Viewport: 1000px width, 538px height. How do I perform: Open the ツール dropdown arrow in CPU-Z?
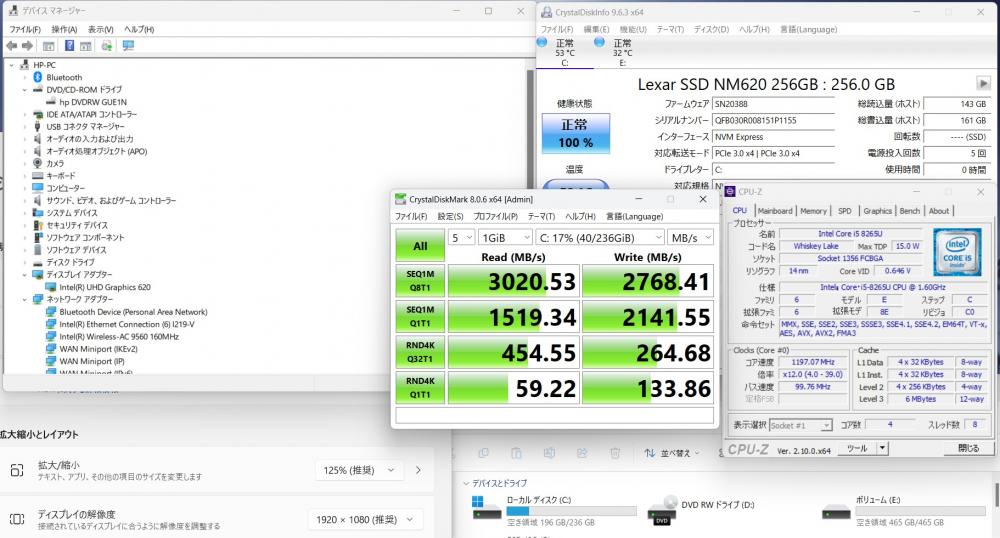click(x=883, y=448)
